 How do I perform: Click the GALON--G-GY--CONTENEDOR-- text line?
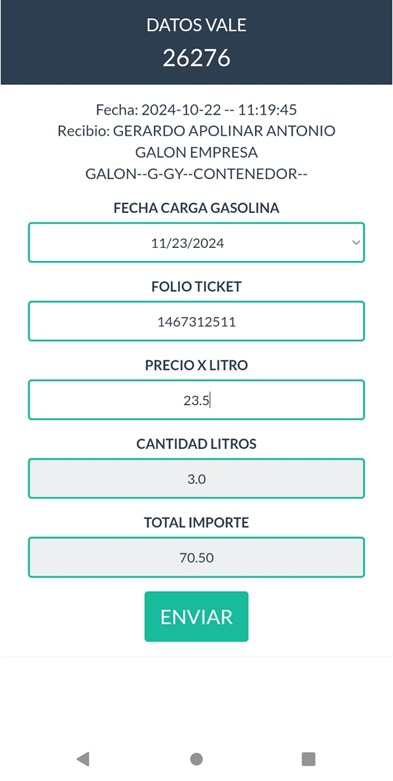pyautogui.click(x=196, y=174)
